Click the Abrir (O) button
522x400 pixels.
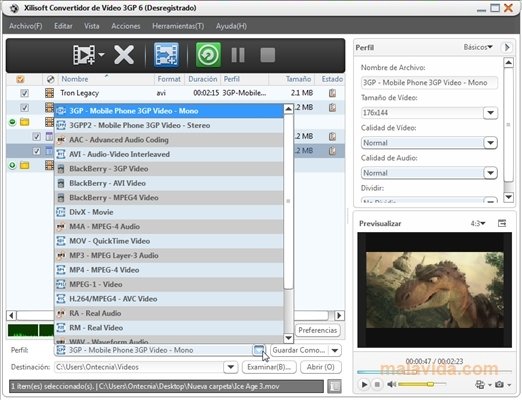click(x=321, y=367)
